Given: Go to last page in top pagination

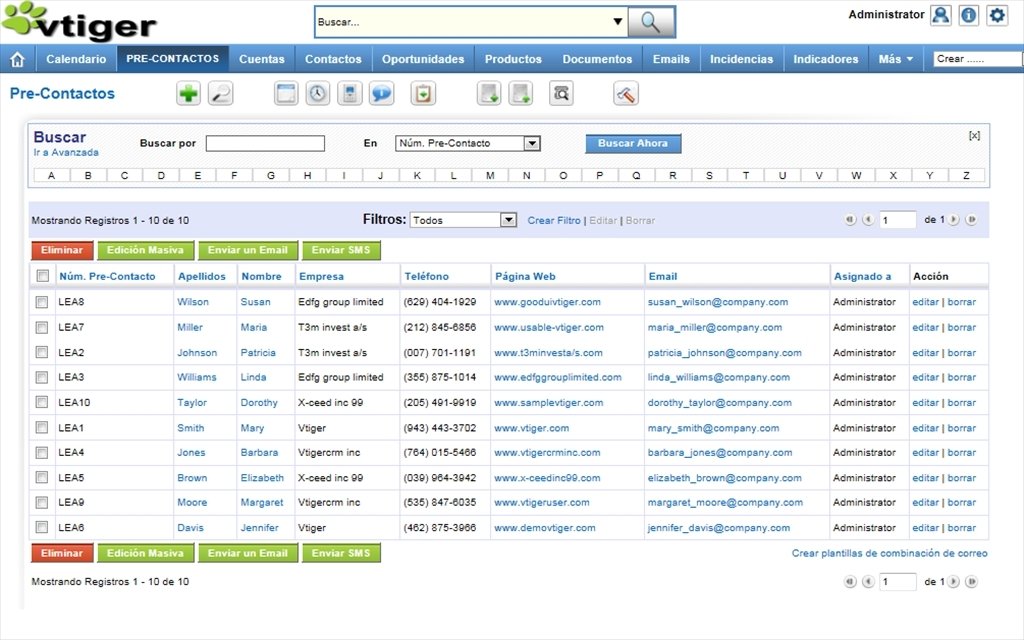Looking at the screenshot, I should [971, 220].
